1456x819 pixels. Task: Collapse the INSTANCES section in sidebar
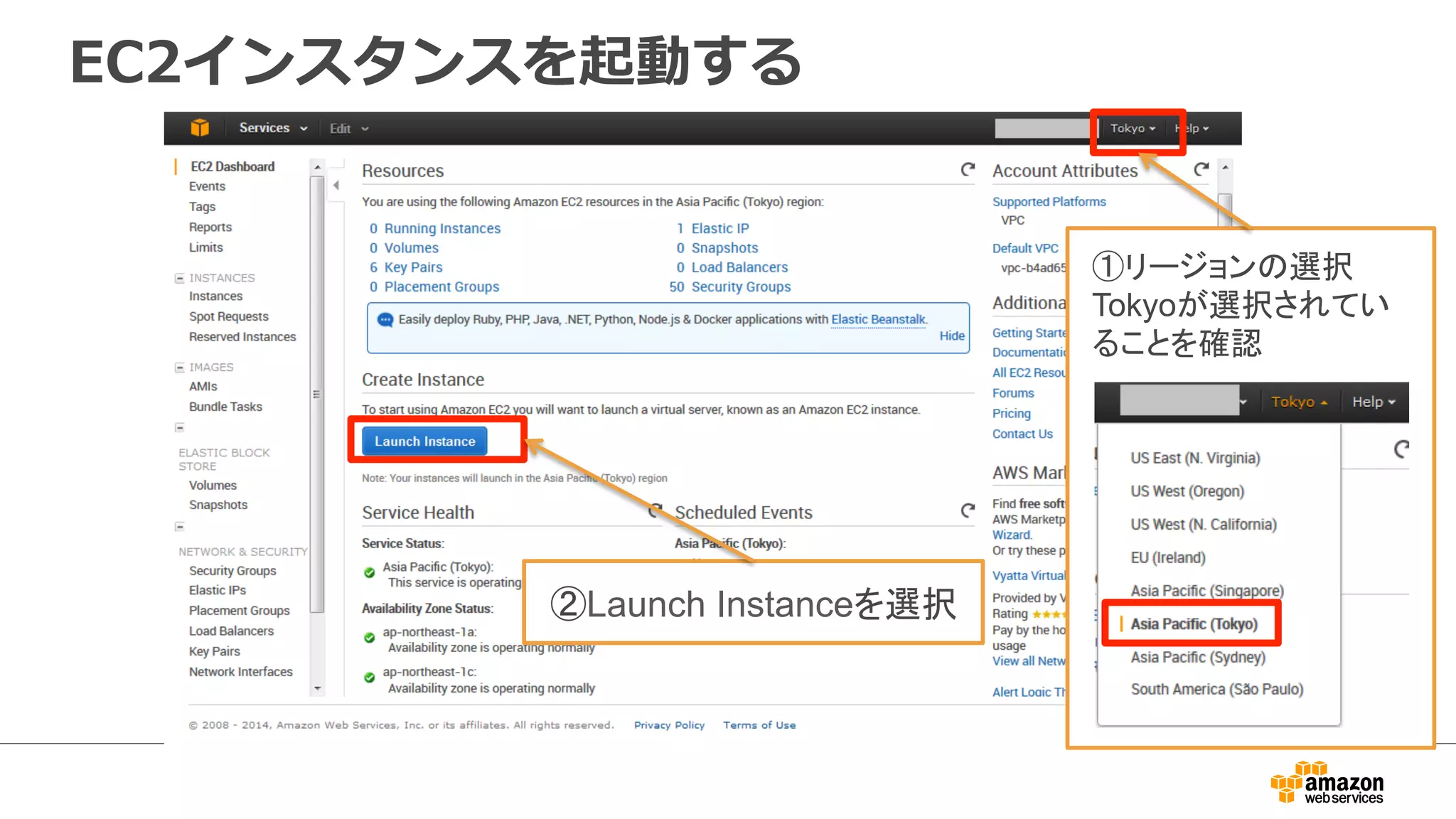click(x=180, y=278)
